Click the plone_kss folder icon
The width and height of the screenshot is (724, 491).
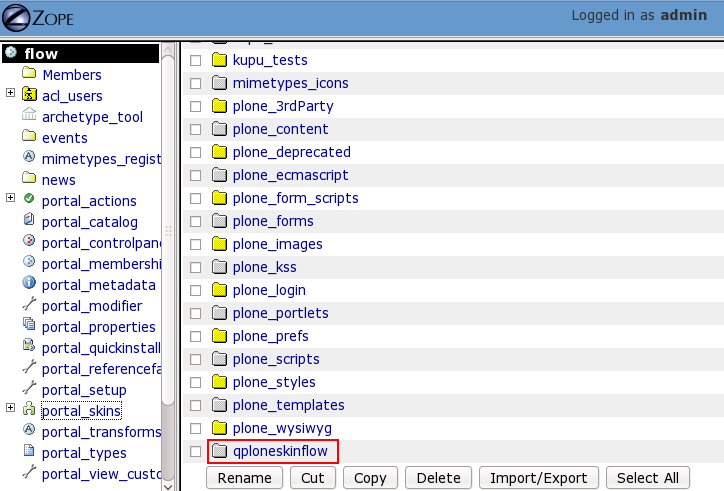point(219,267)
